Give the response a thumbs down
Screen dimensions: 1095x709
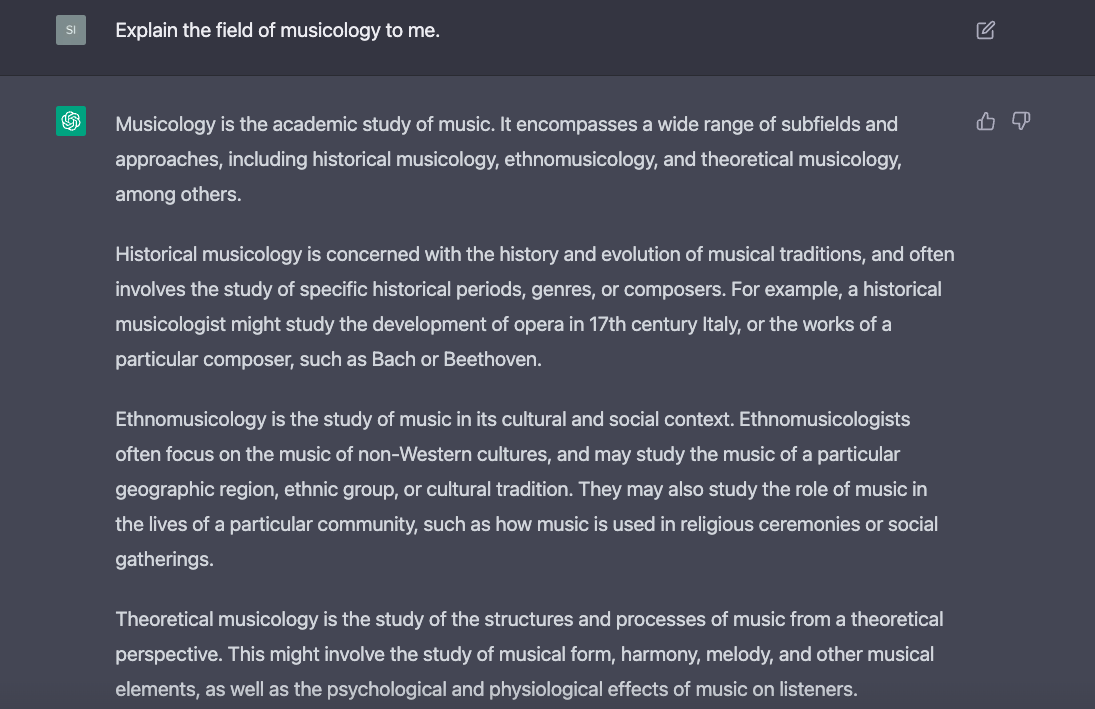[1021, 121]
